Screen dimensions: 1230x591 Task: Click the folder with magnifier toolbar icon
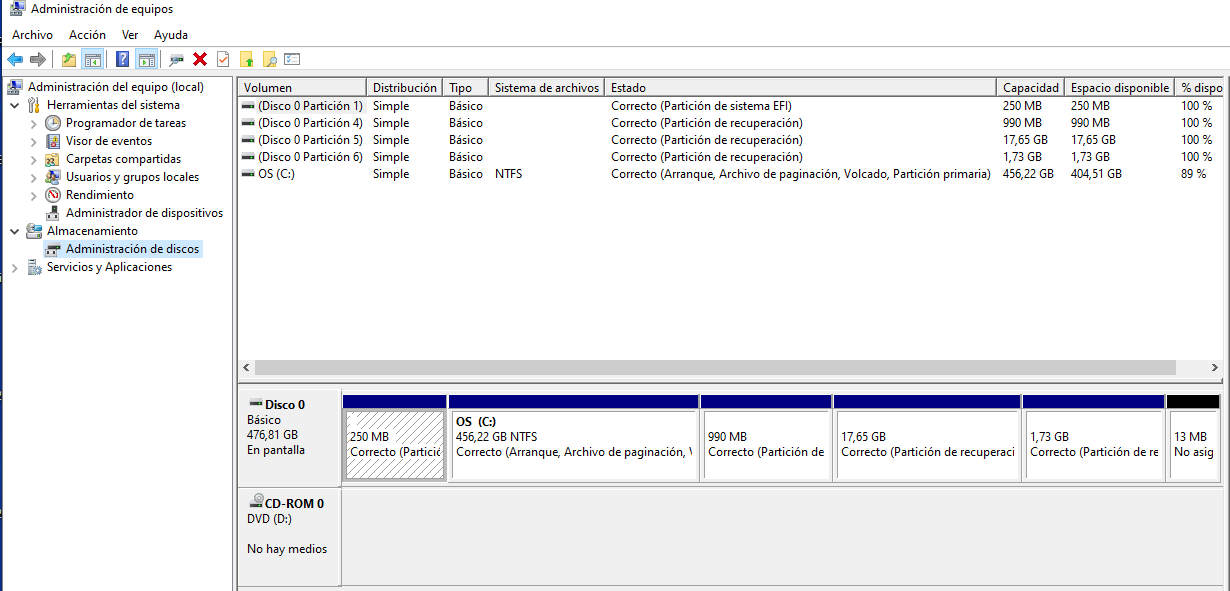(x=269, y=59)
